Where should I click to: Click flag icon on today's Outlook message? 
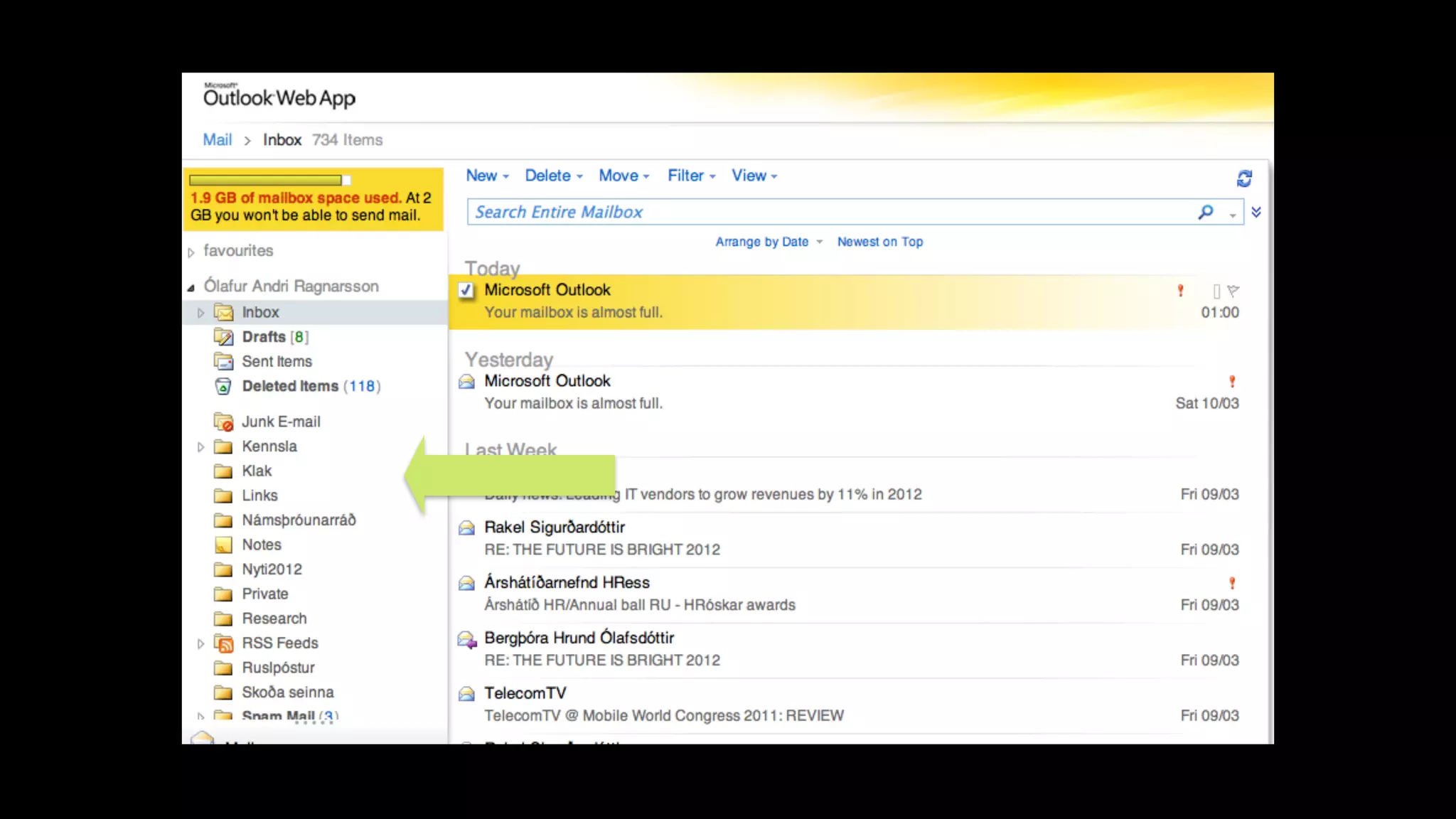pos(1233,291)
